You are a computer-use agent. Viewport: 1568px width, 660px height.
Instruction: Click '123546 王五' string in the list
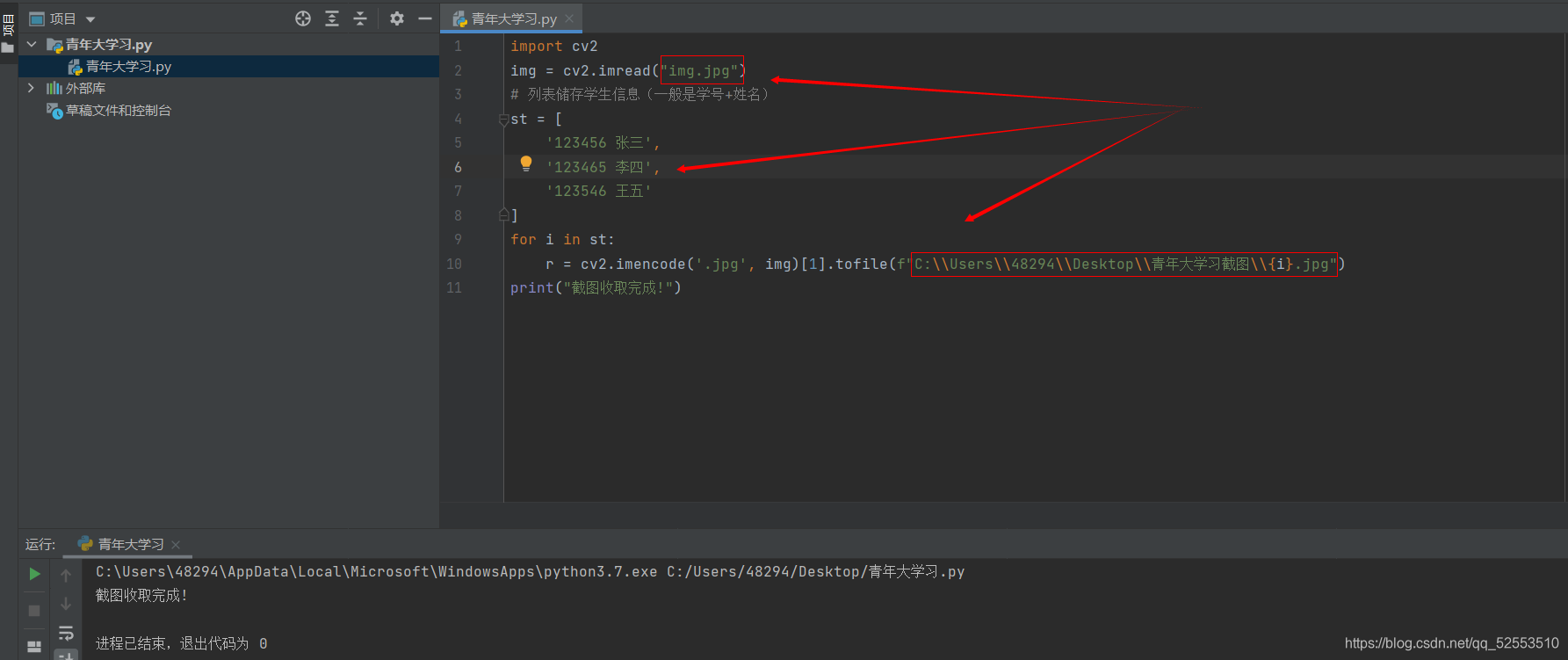pos(599,192)
